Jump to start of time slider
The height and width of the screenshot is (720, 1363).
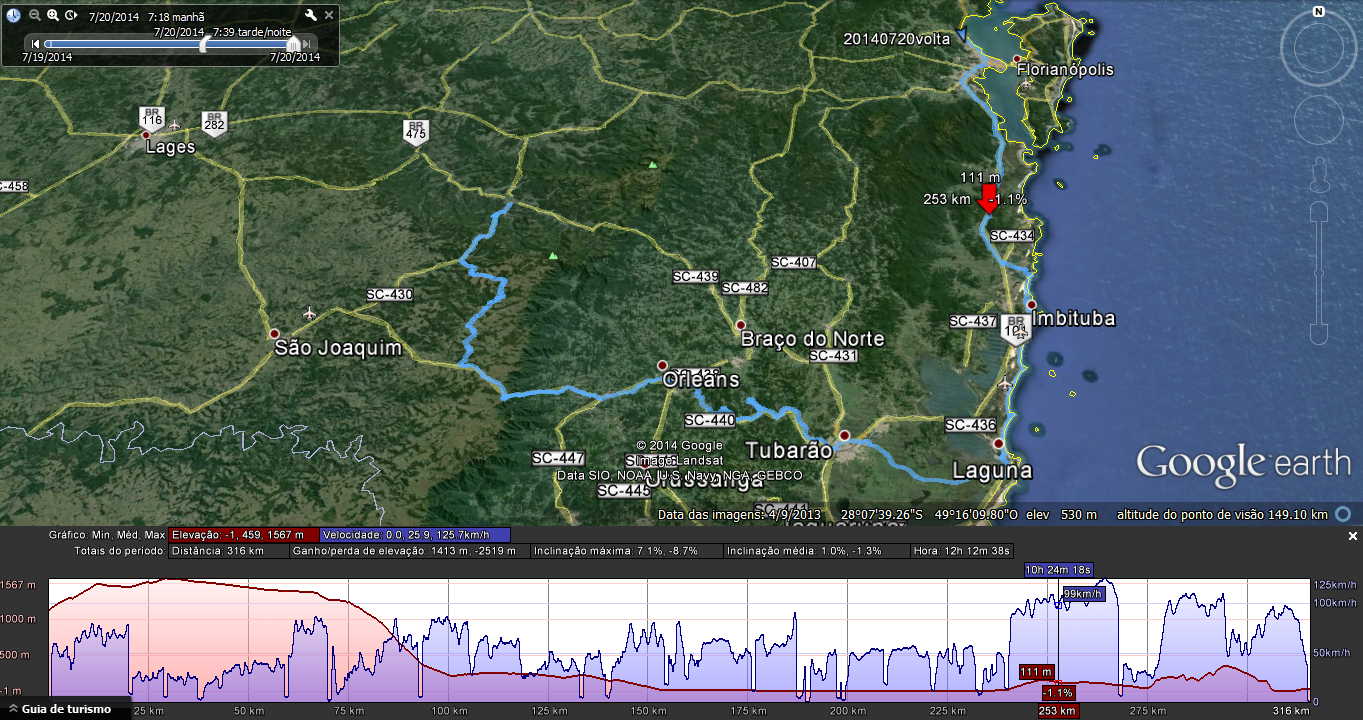tap(35, 44)
